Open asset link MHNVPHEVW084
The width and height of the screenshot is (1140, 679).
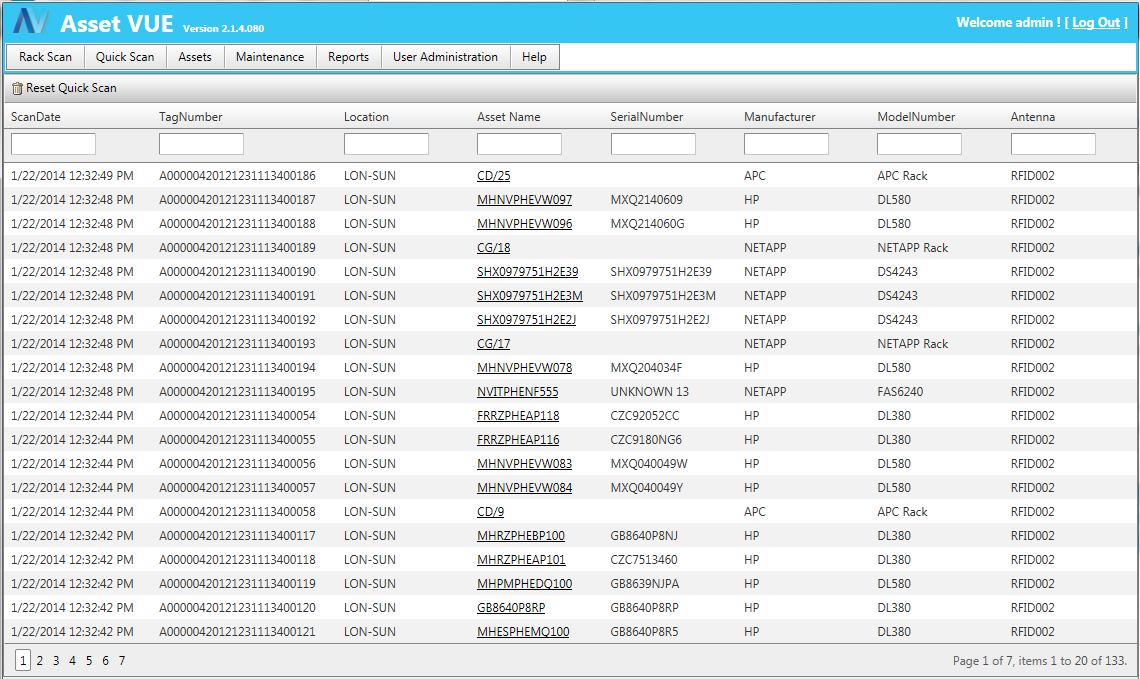[524, 488]
